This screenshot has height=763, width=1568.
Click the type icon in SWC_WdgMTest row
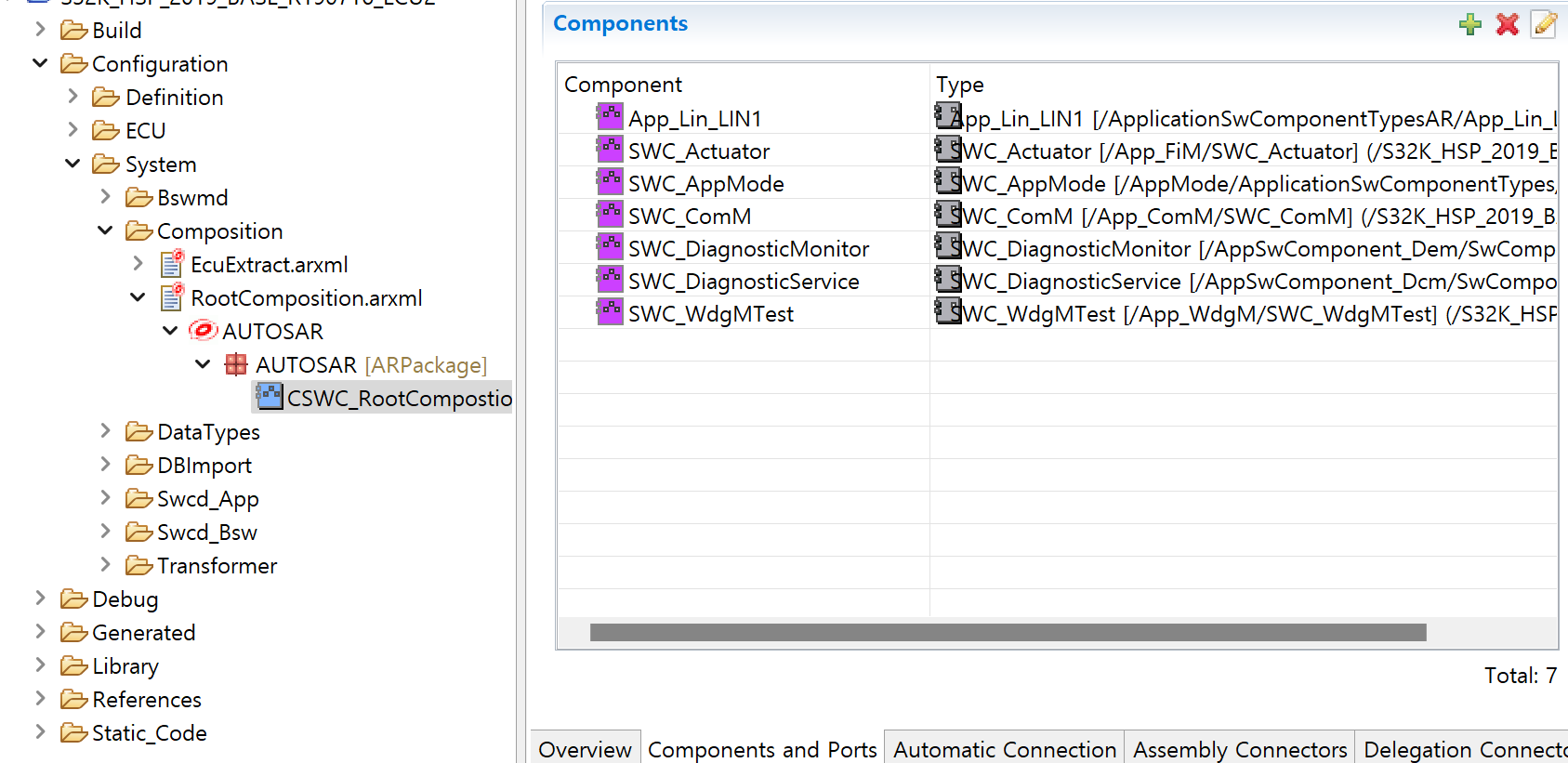point(948,311)
